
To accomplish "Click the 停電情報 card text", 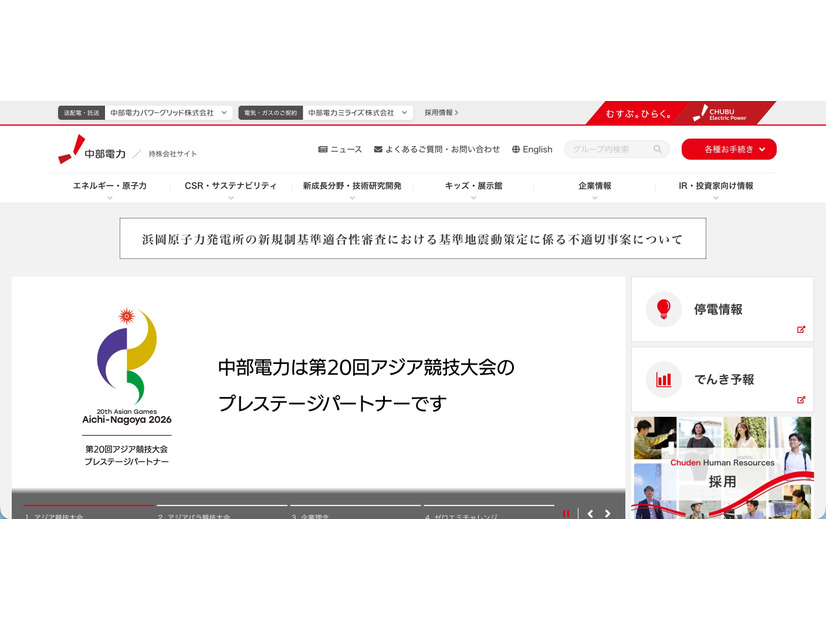I will [x=718, y=309].
